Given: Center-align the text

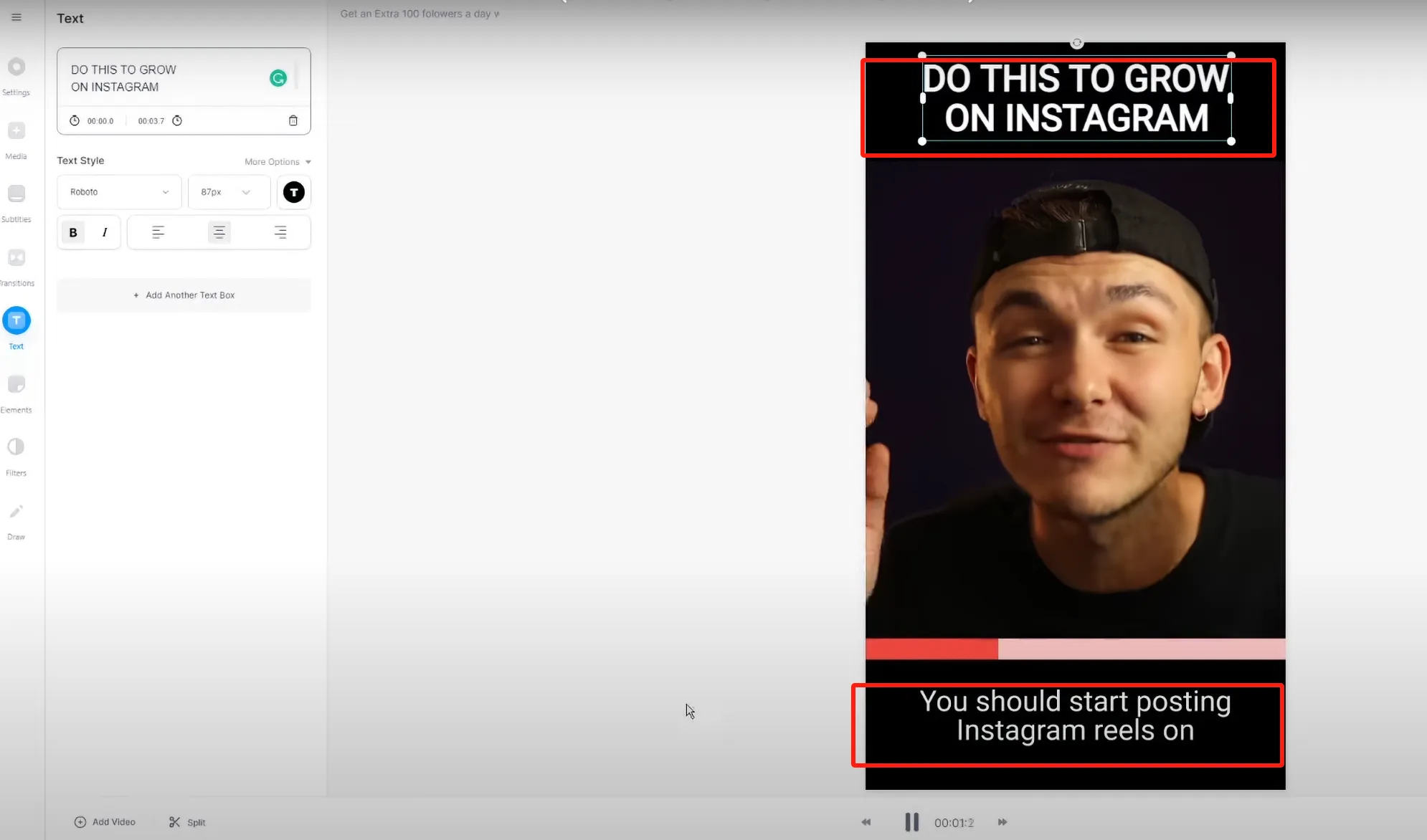Looking at the screenshot, I should click(x=219, y=232).
